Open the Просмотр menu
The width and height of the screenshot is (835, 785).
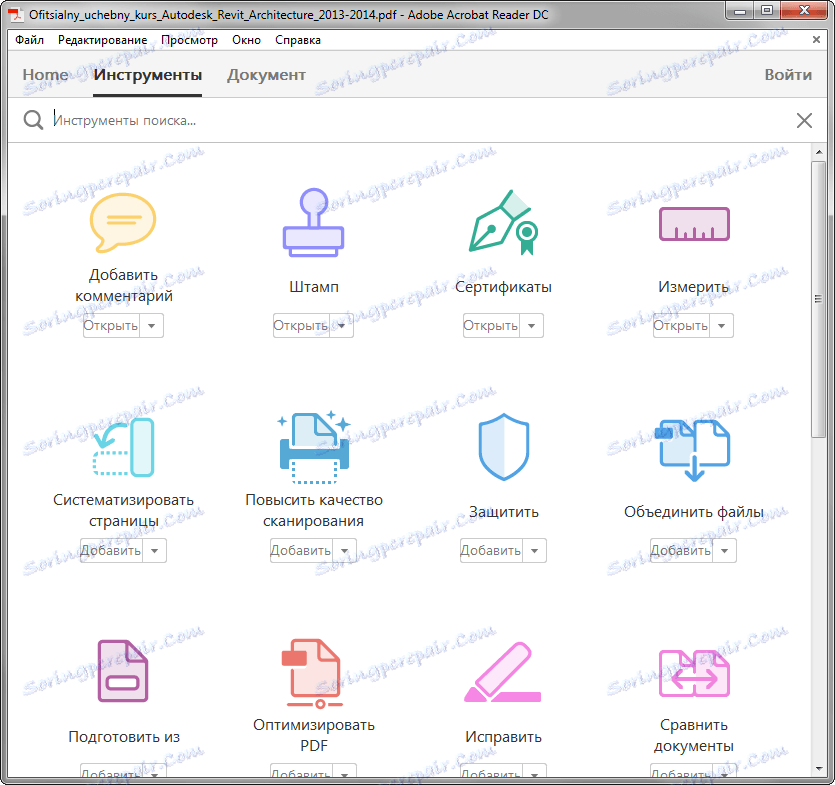[190, 40]
